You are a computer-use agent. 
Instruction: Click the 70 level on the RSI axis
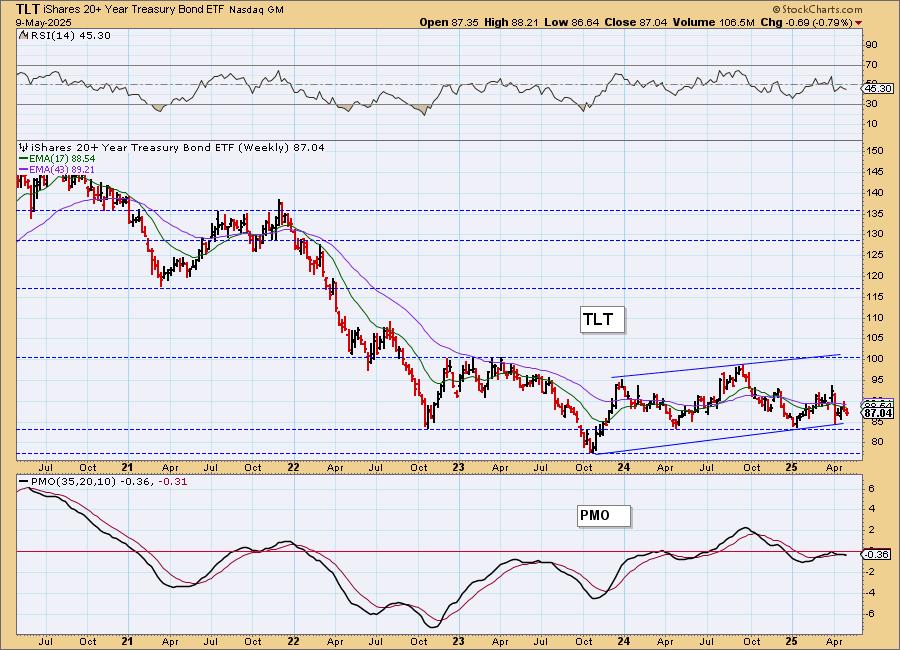click(872, 65)
